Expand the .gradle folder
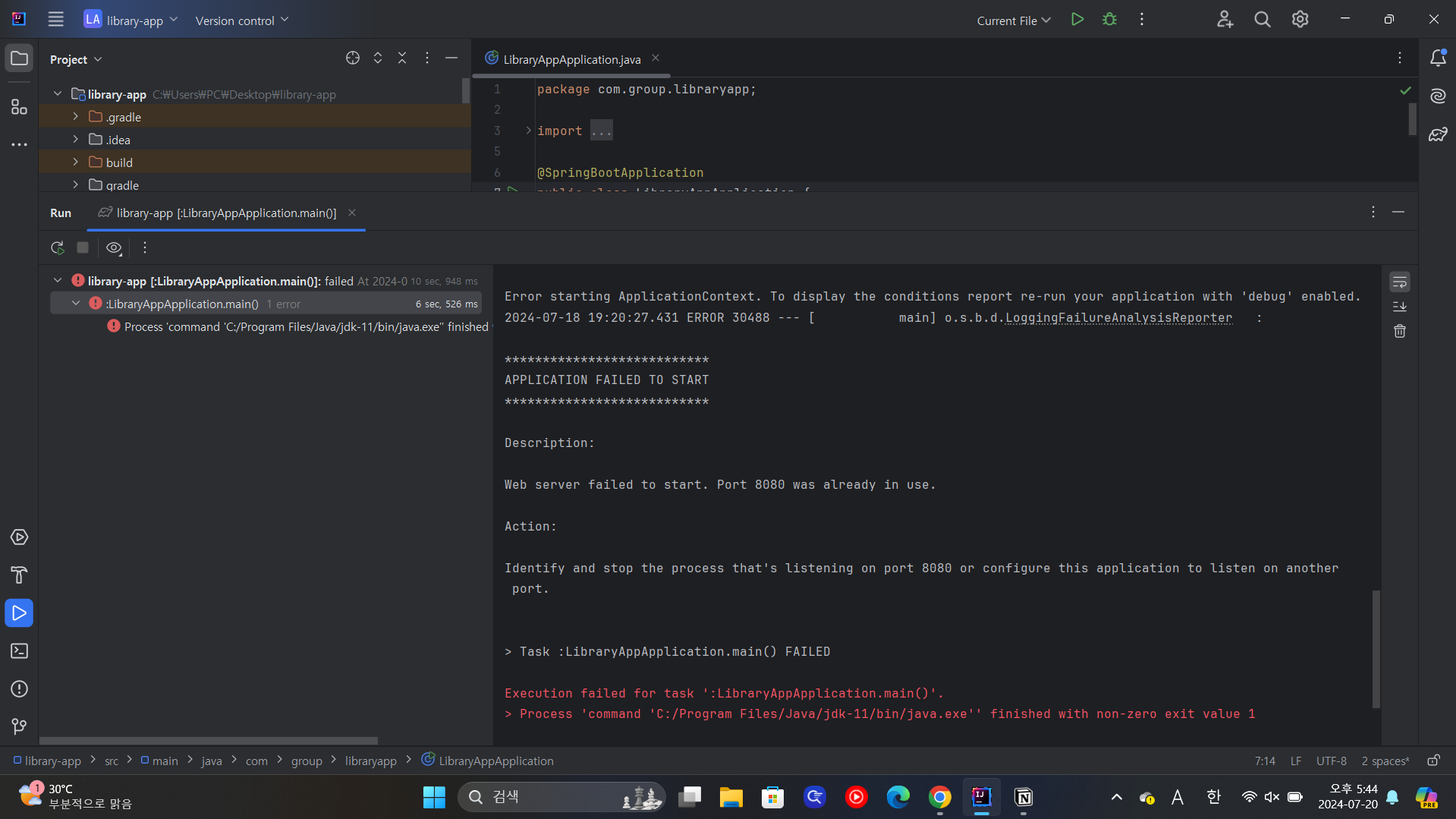The image size is (1456, 819). click(75, 117)
